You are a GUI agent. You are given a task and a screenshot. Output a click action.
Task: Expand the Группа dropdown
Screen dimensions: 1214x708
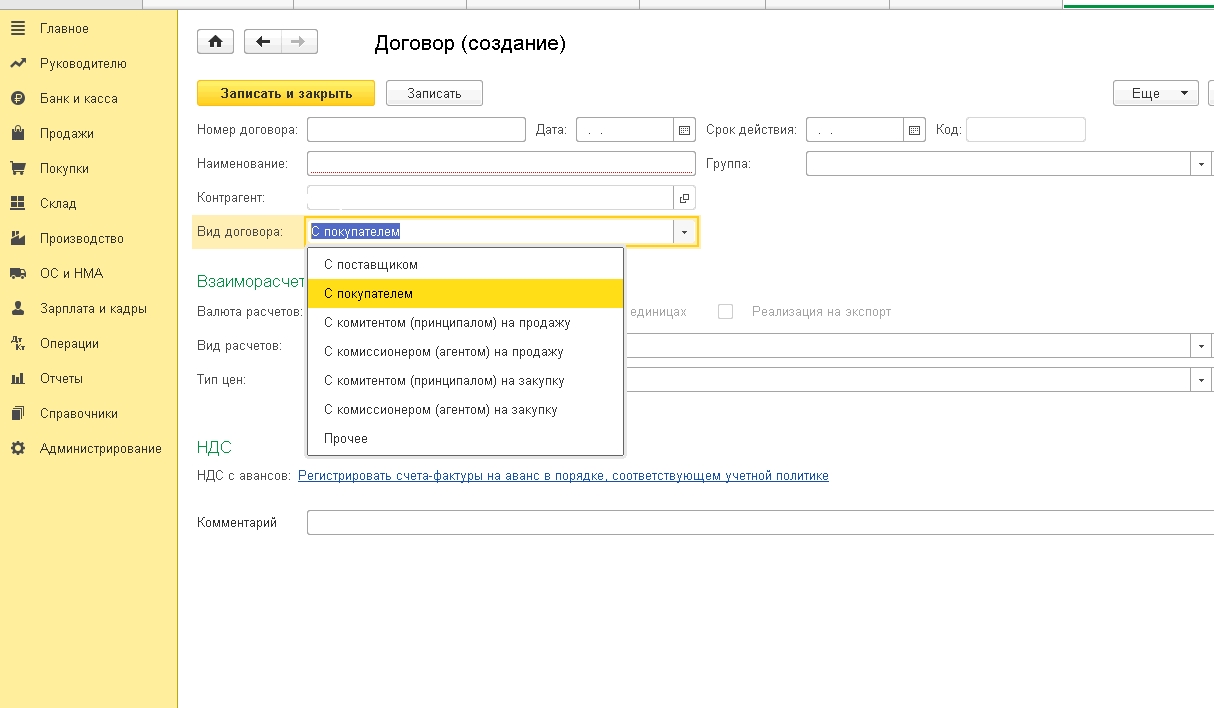tap(1200, 164)
